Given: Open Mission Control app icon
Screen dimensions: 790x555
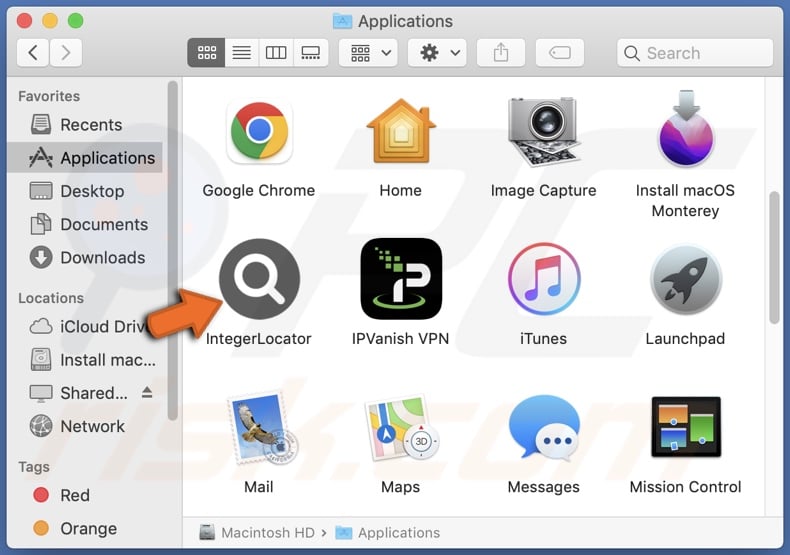Looking at the screenshot, I should click(x=686, y=427).
